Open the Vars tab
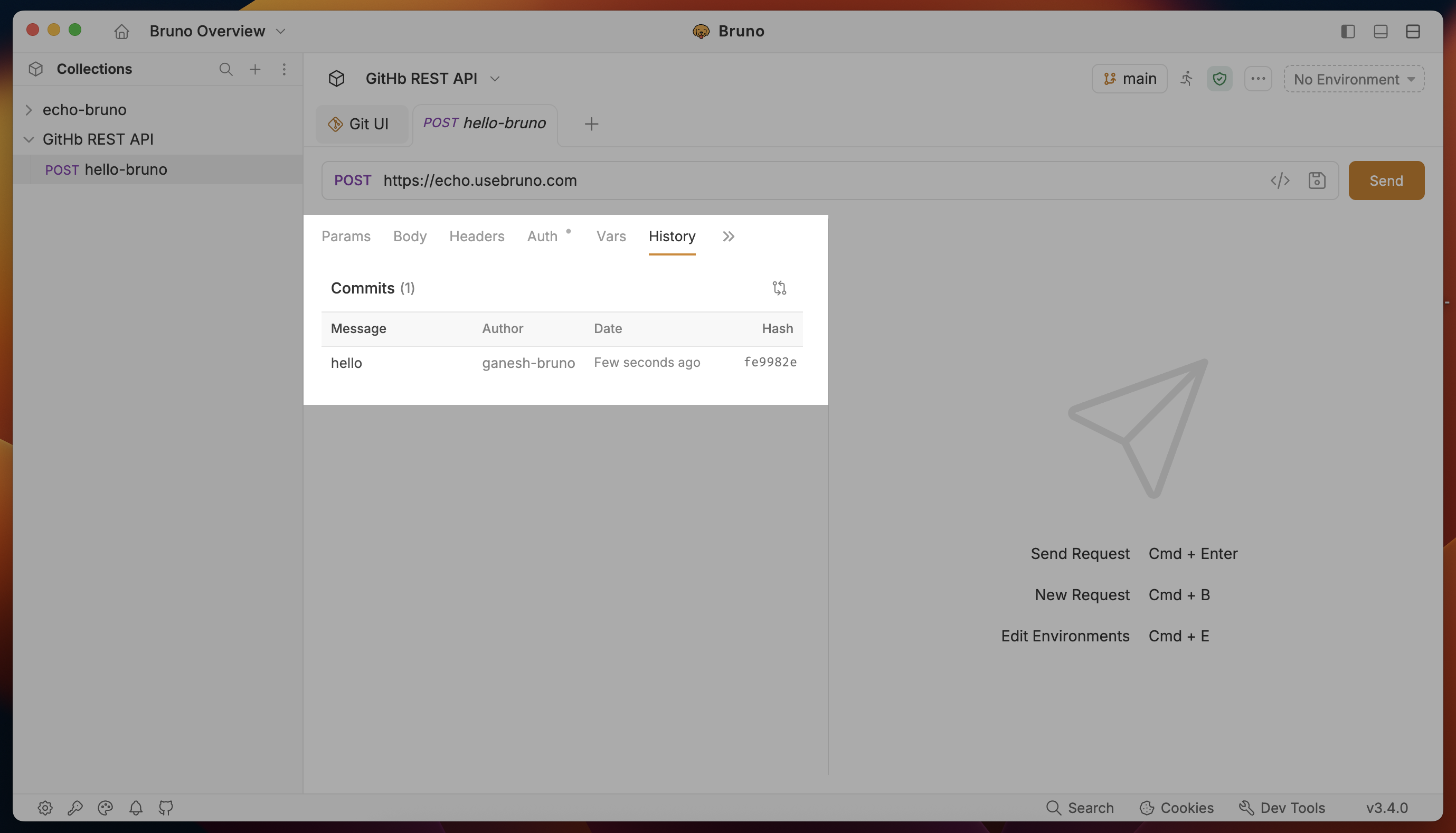 611,236
